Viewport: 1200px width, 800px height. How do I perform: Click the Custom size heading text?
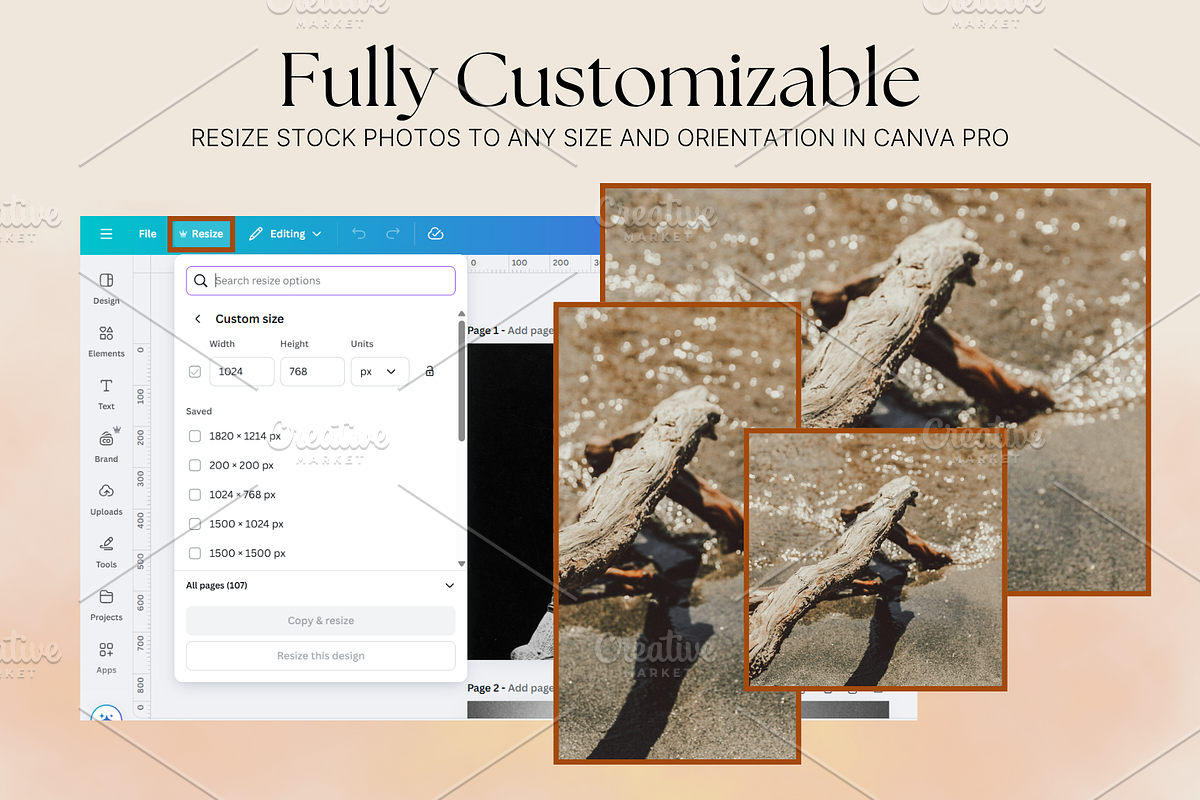[250, 319]
